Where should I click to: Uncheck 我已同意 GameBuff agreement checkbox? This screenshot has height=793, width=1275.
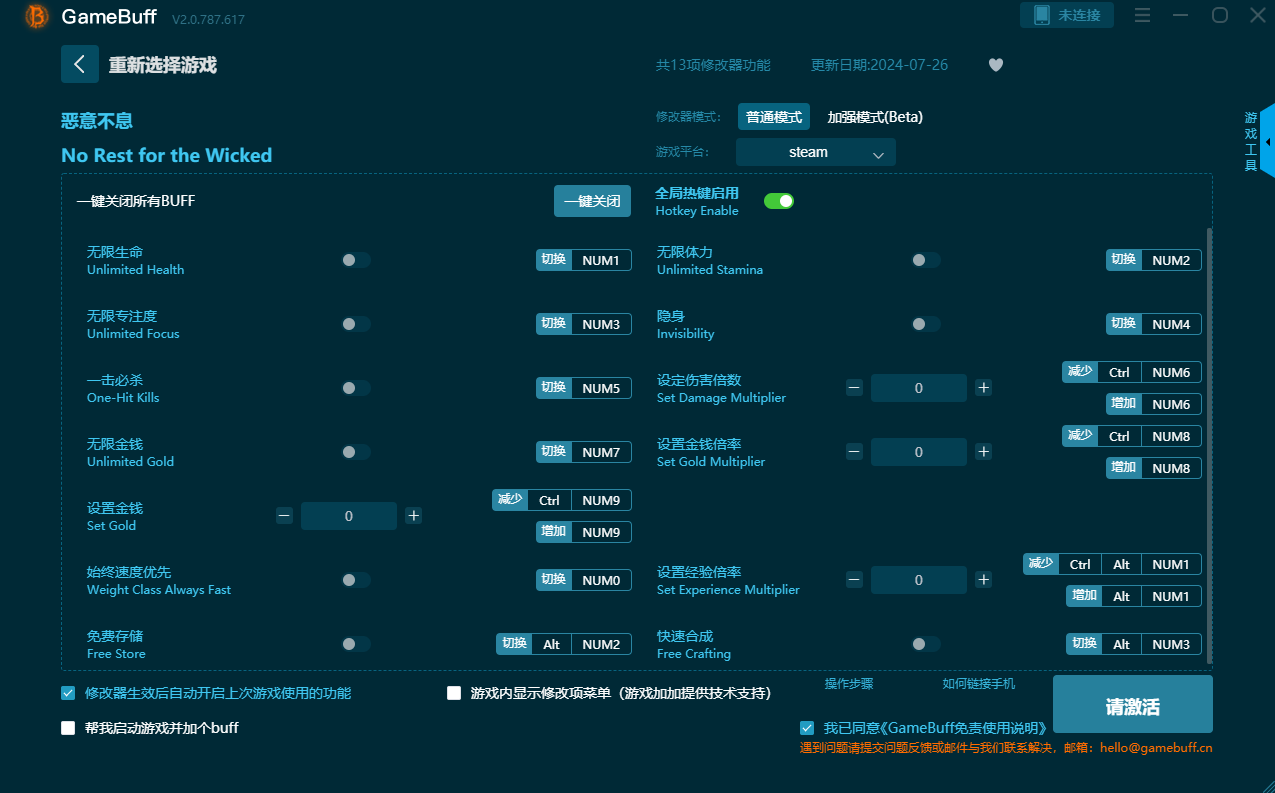807,728
